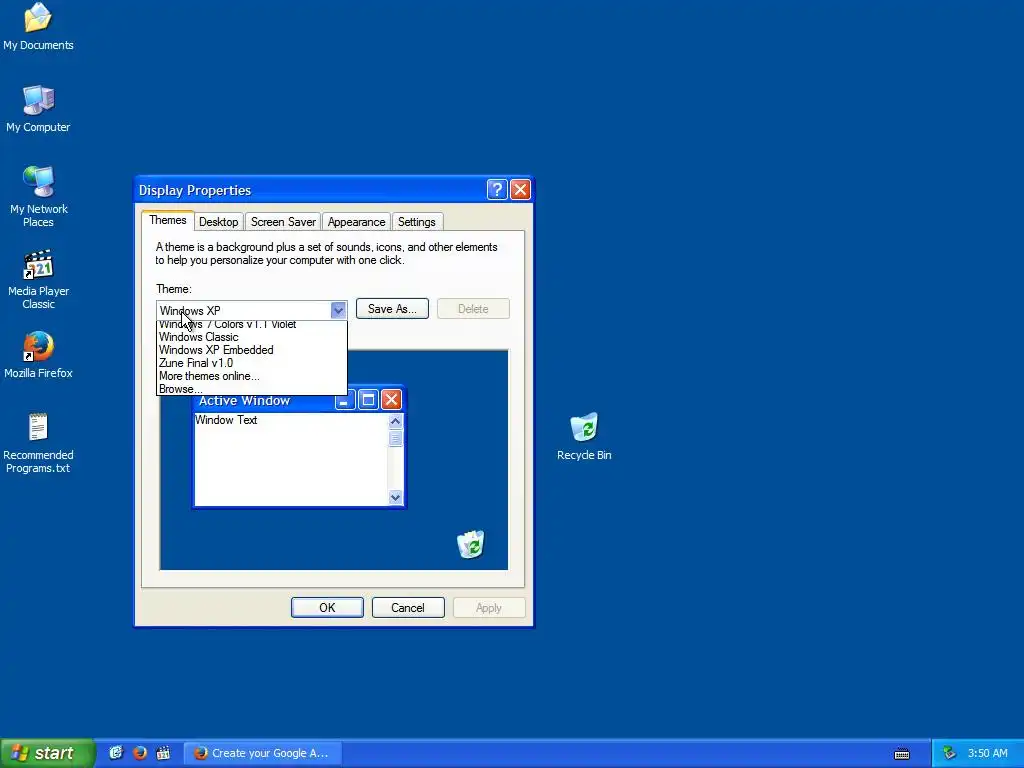The width and height of the screenshot is (1024, 768).
Task: Select More themes online... entry
Action: pos(251,376)
